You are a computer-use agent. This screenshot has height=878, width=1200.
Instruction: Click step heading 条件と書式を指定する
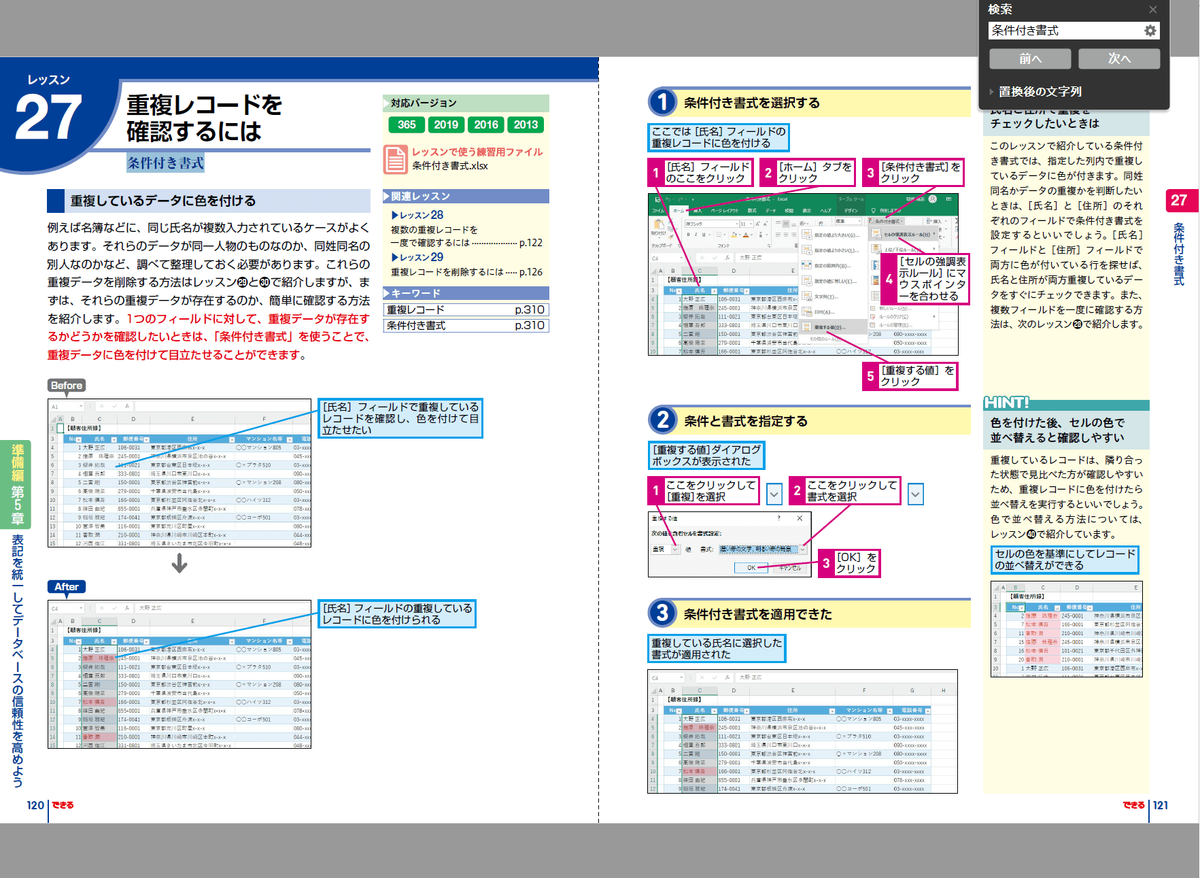746,421
